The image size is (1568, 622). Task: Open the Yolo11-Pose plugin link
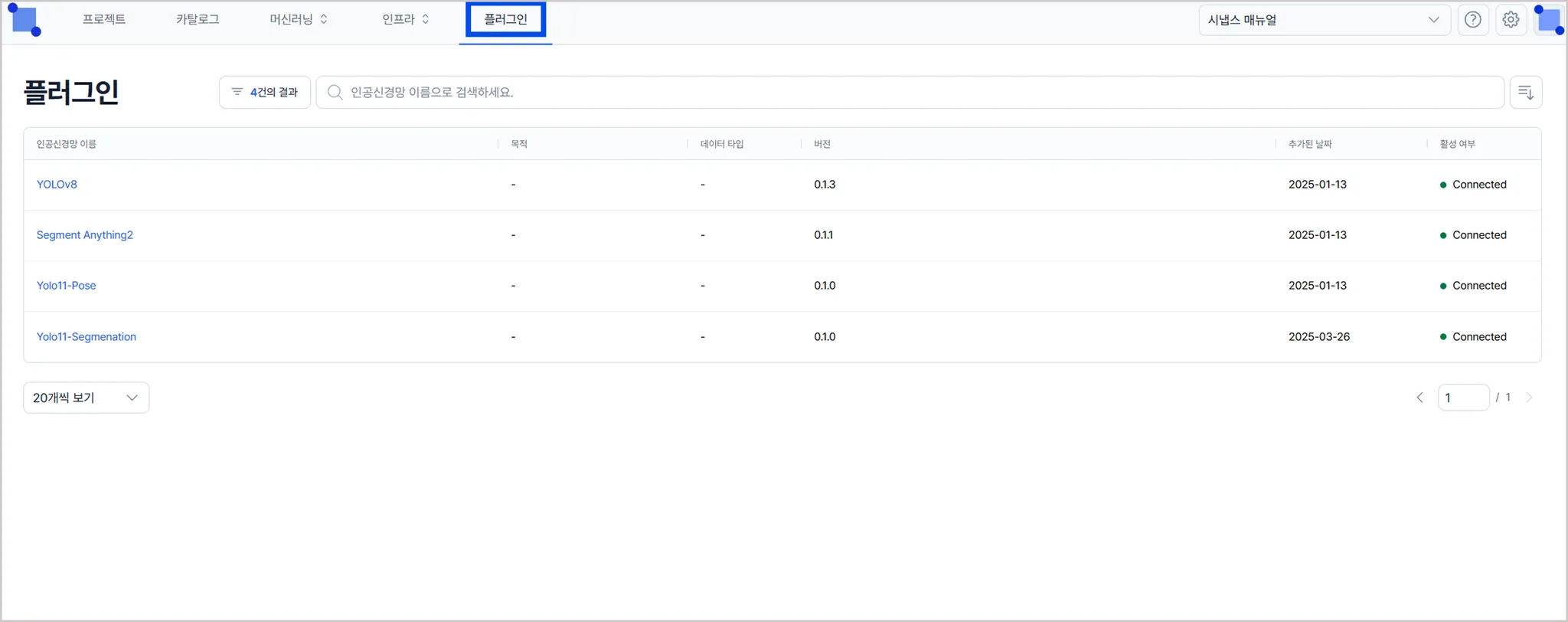click(x=67, y=286)
